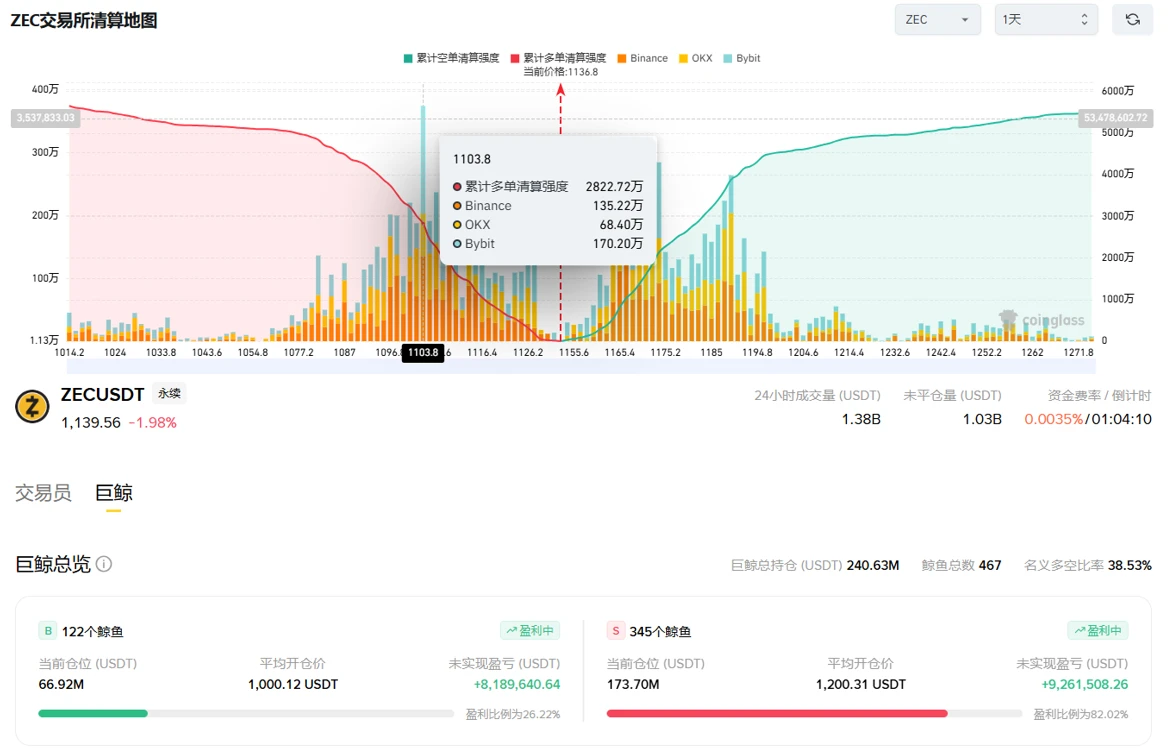Click the 3,537,833.03 left axis label
The height and width of the screenshot is (748, 1168).
(x=45, y=118)
